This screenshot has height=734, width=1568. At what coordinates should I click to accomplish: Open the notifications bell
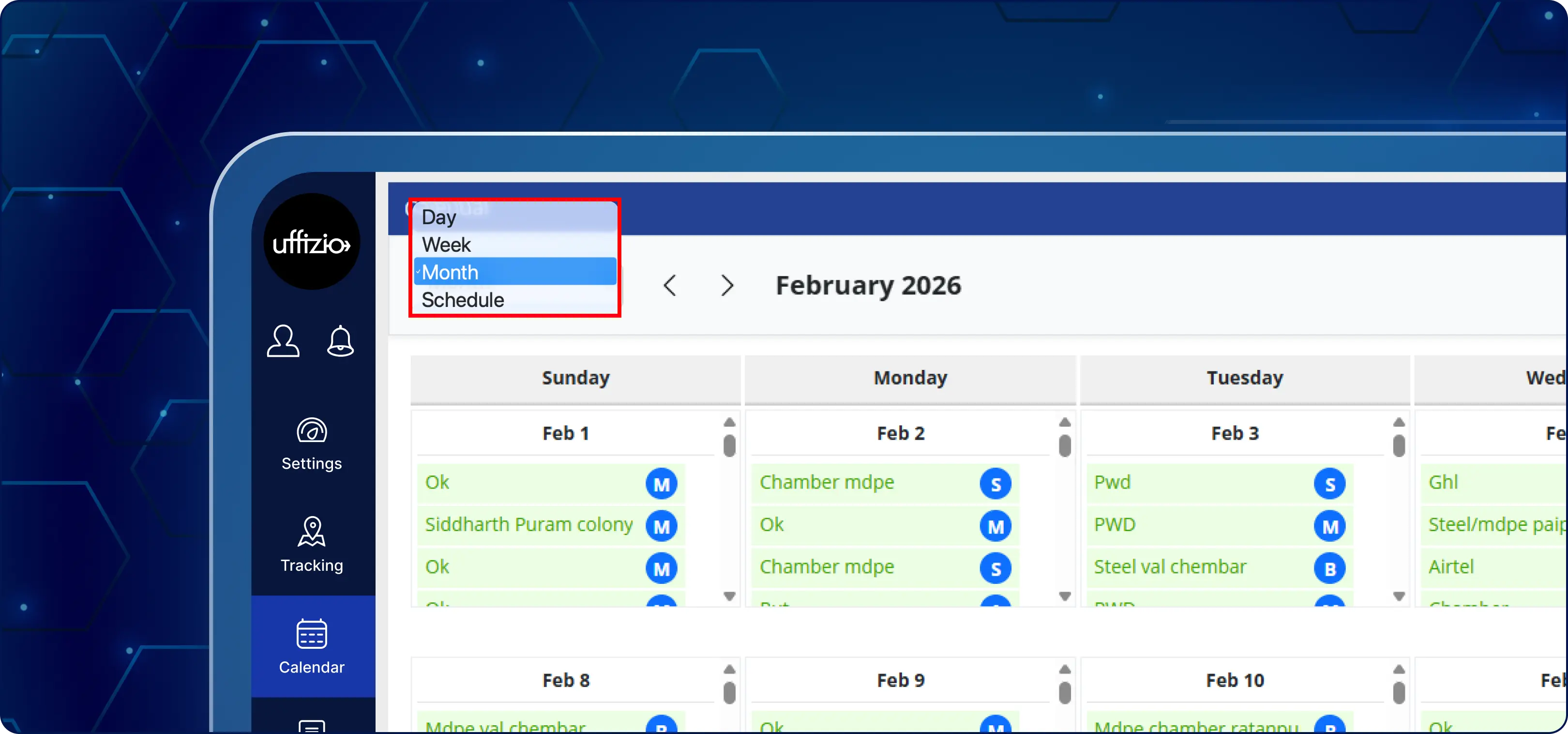click(340, 340)
